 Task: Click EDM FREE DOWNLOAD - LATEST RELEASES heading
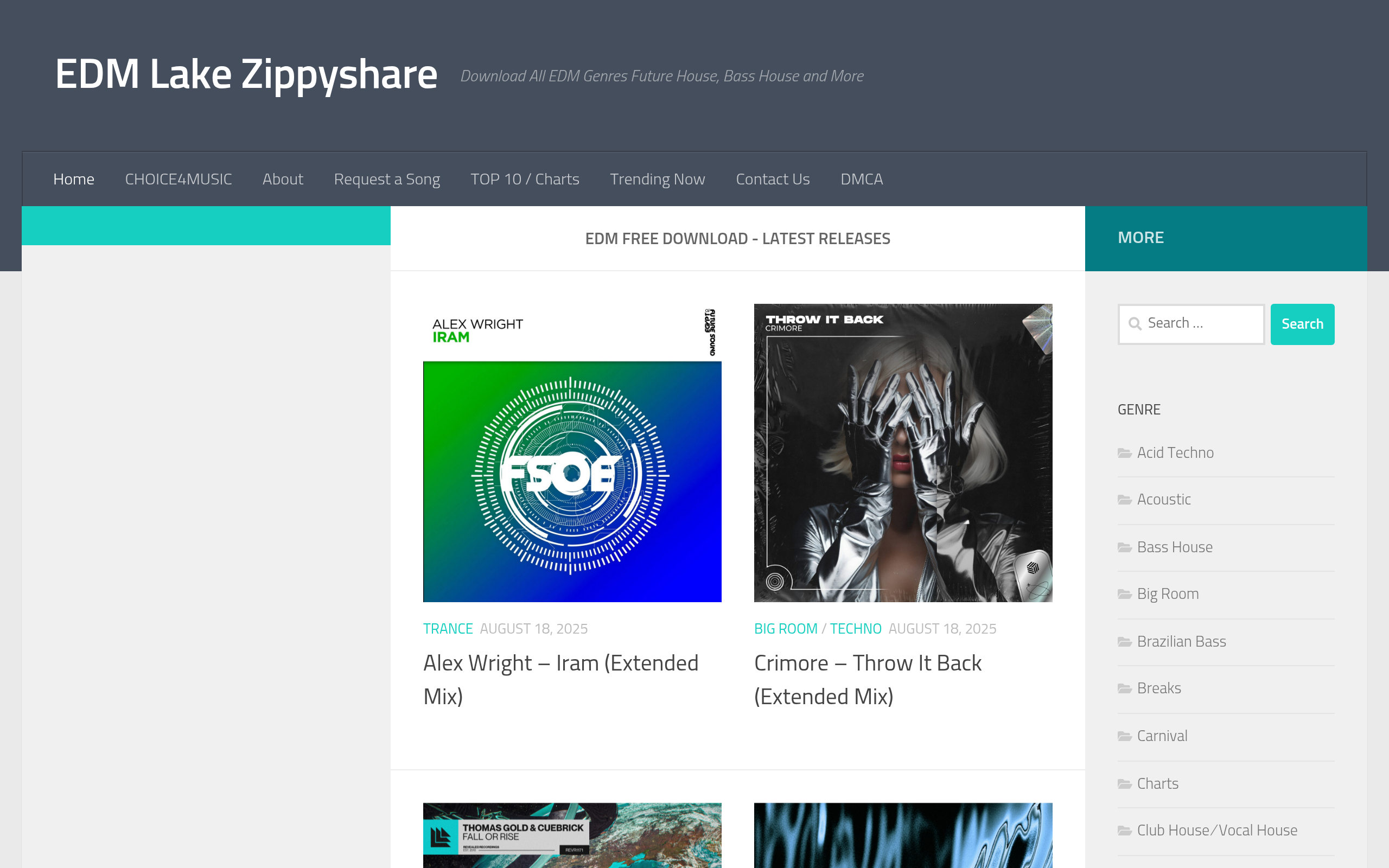pos(737,239)
